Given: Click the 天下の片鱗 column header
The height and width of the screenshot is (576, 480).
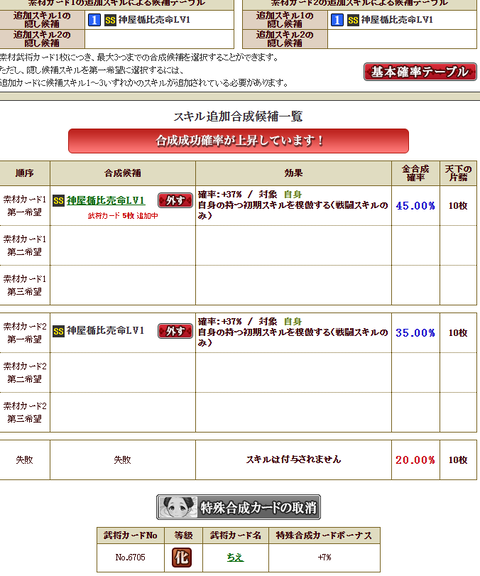Looking at the screenshot, I should pyautogui.click(x=458, y=173).
